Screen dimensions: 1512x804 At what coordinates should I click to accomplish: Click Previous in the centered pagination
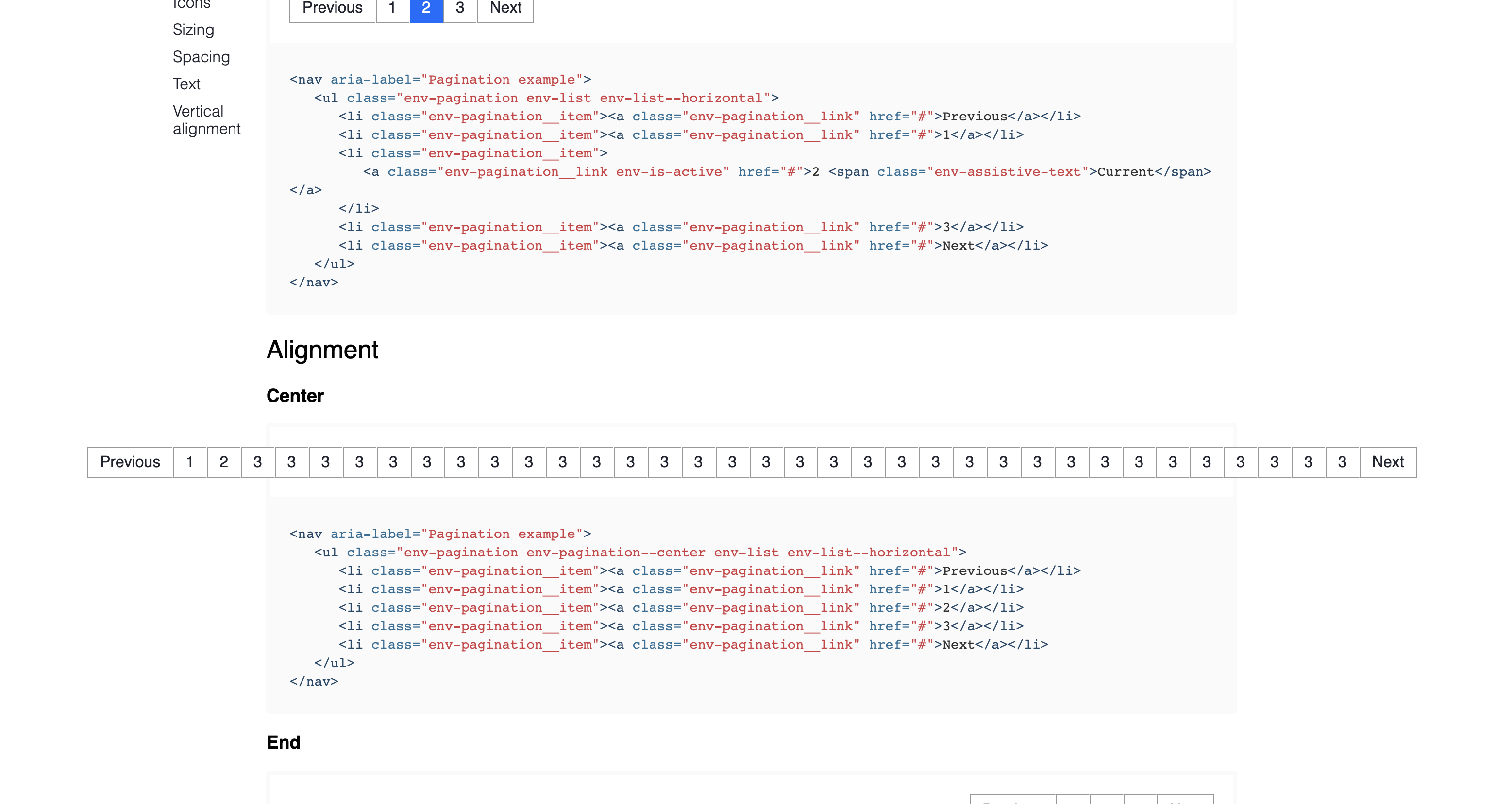130,462
